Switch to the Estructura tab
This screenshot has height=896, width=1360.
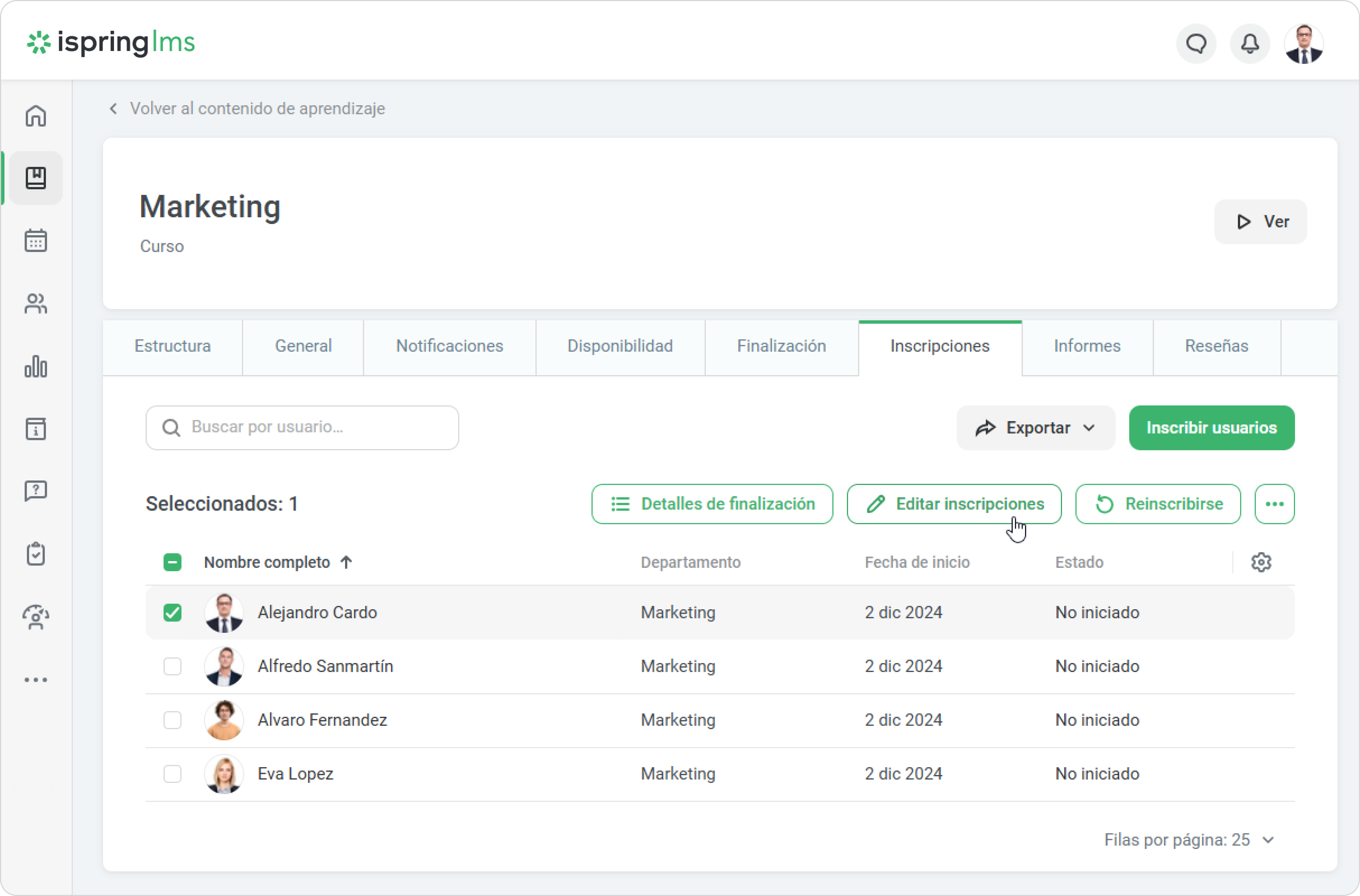tap(172, 346)
